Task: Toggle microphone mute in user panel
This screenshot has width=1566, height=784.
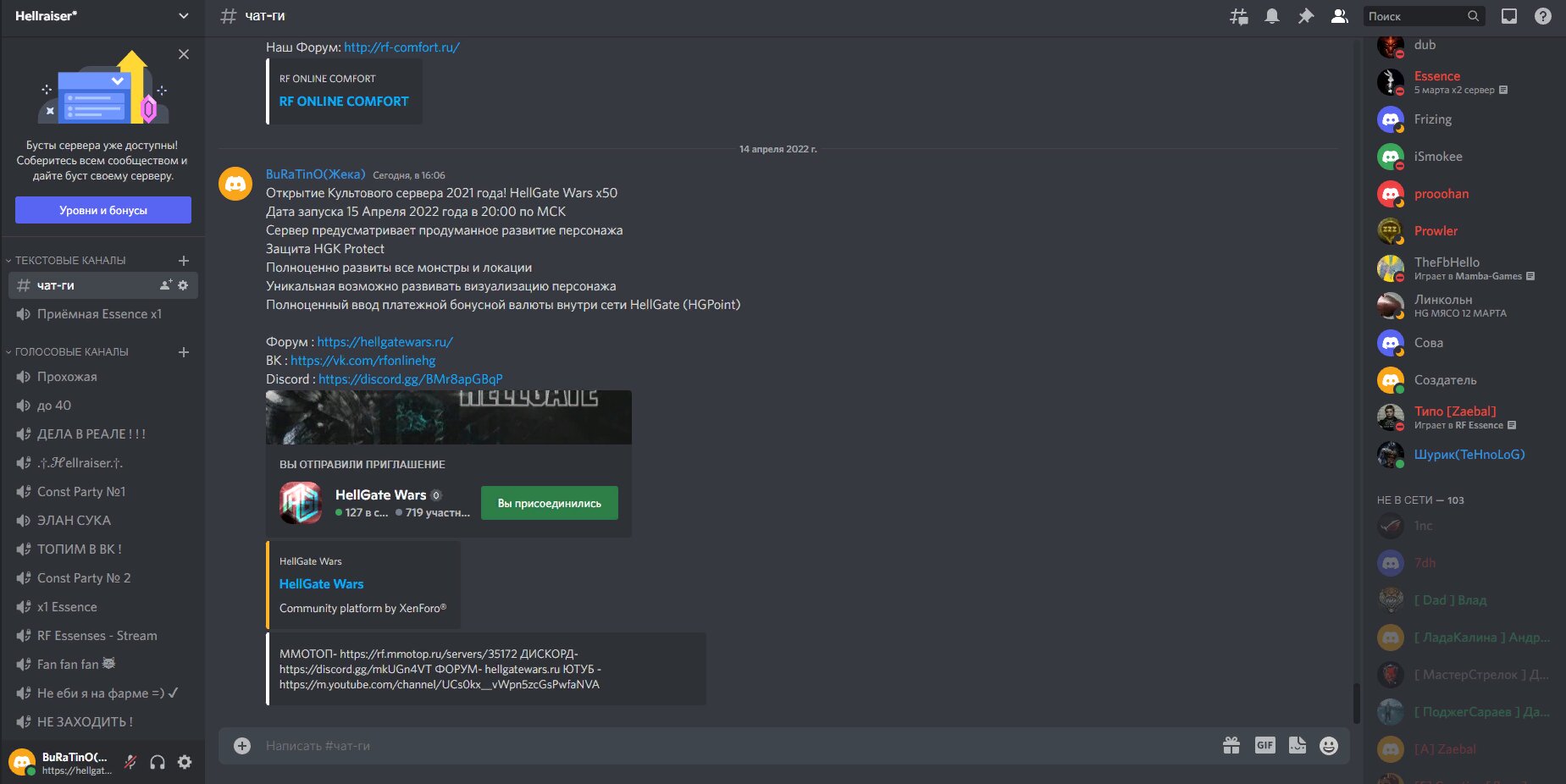Action: (130, 762)
